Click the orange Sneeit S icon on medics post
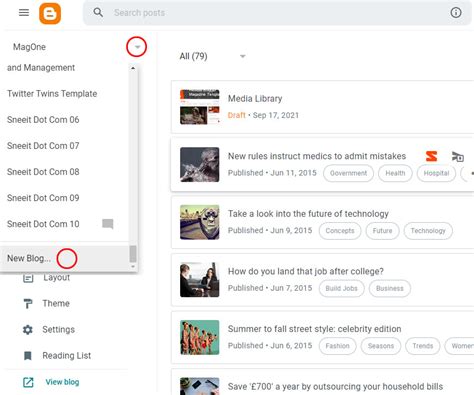Image resolution: width=474 pixels, height=395 pixels. click(431, 156)
